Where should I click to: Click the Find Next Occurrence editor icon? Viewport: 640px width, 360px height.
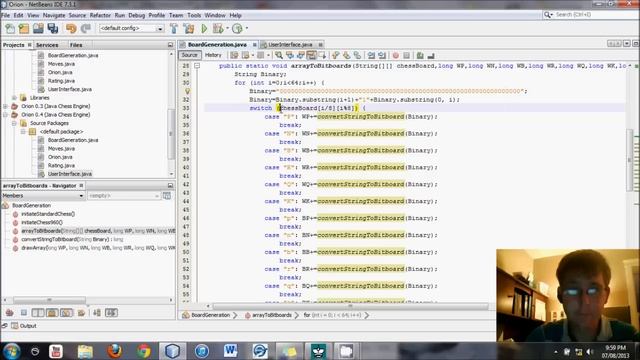pyautogui.click(x=300, y=55)
